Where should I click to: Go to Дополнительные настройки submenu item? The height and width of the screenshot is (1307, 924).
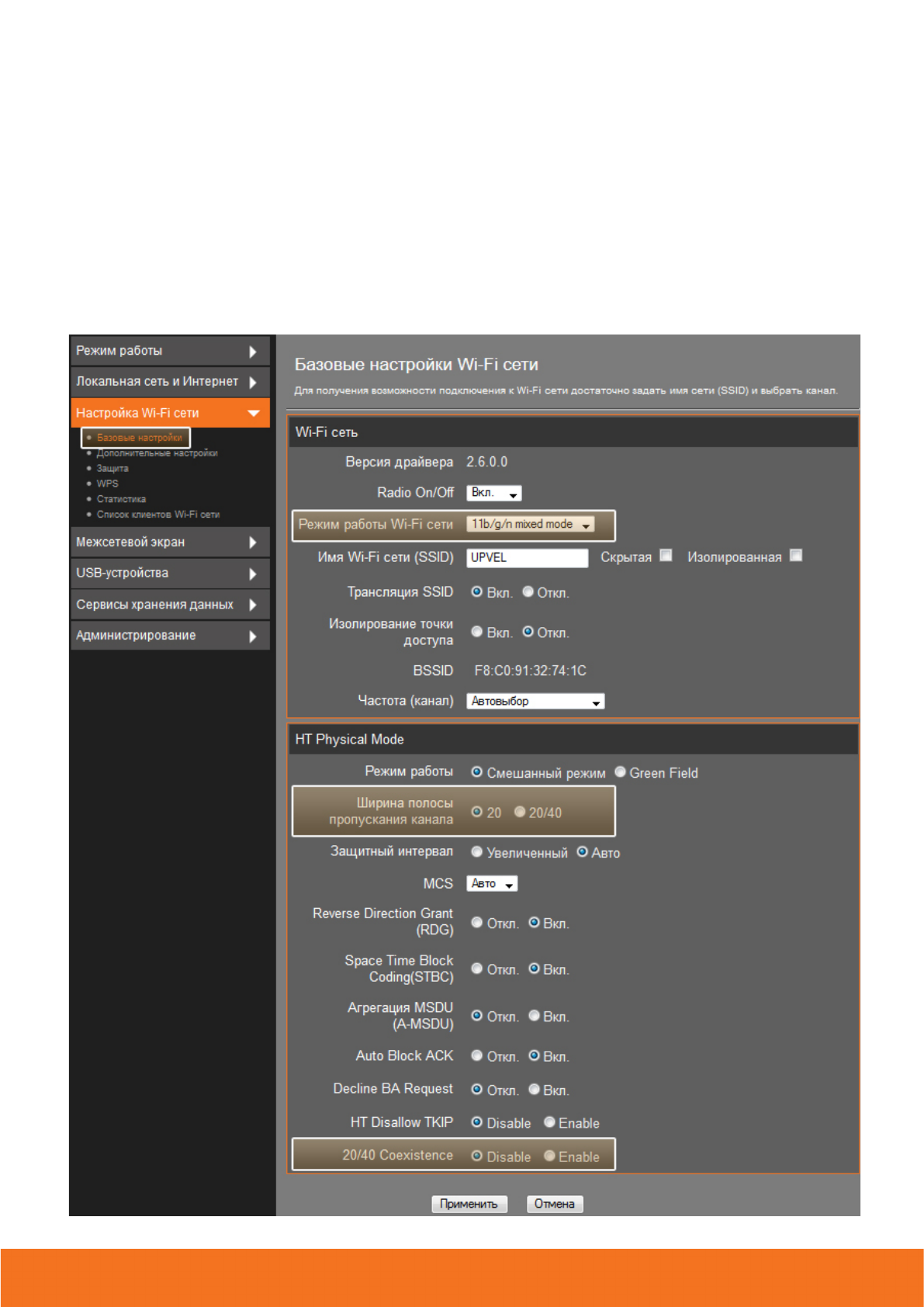tap(157, 453)
